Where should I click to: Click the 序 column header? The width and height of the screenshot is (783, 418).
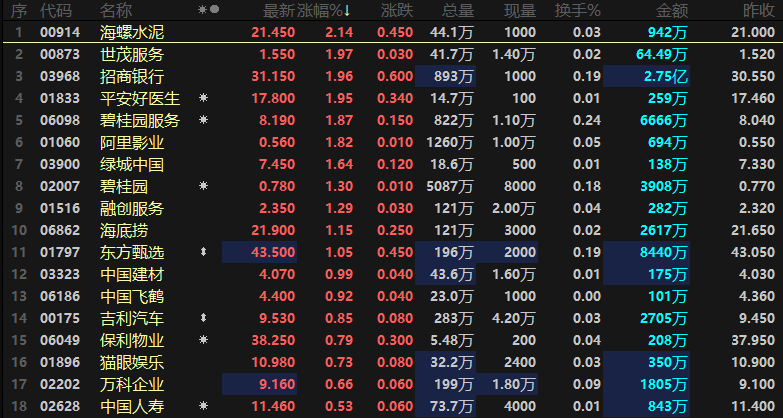pyautogui.click(x=19, y=10)
